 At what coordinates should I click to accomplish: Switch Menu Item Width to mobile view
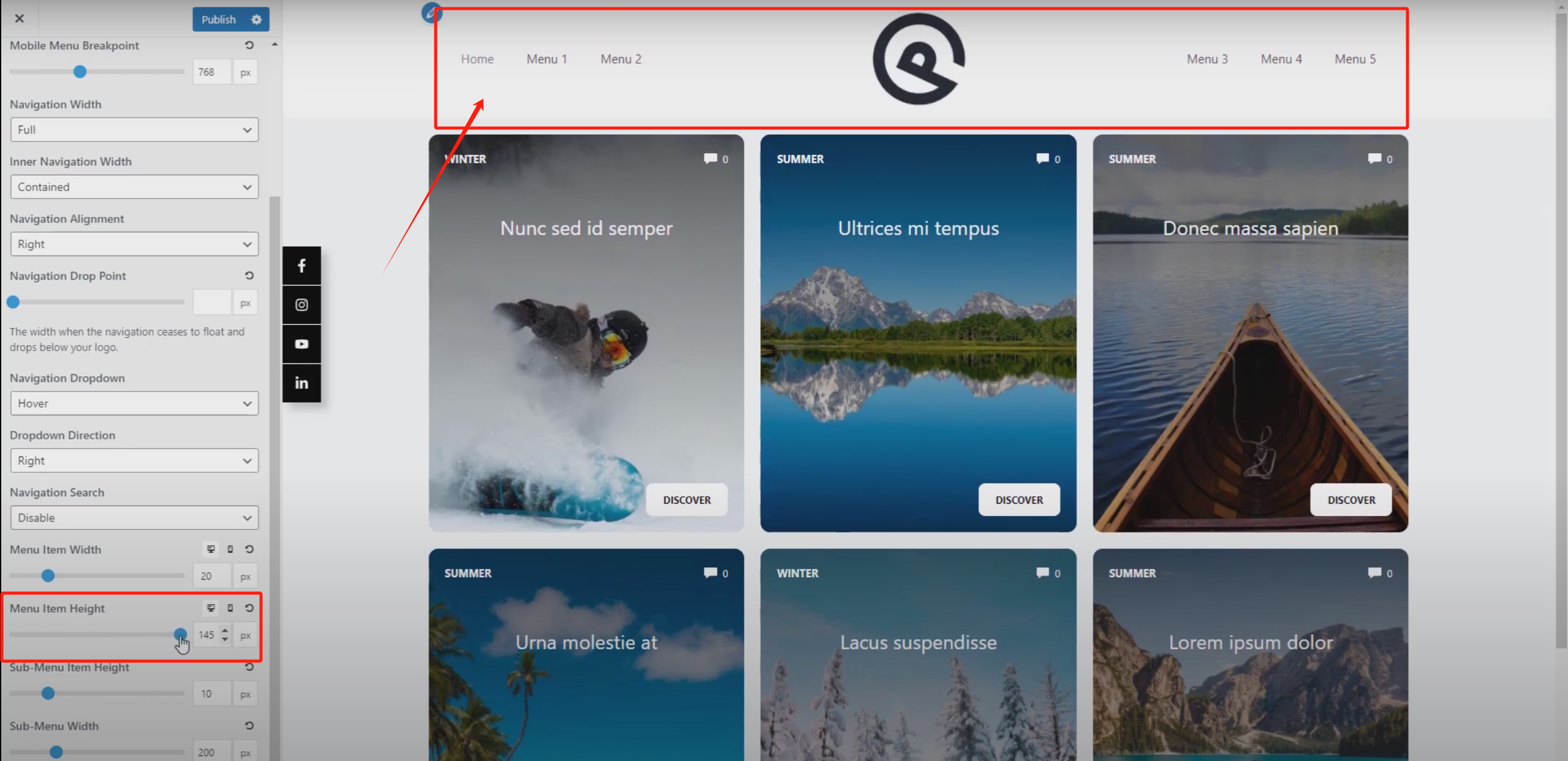(x=230, y=550)
